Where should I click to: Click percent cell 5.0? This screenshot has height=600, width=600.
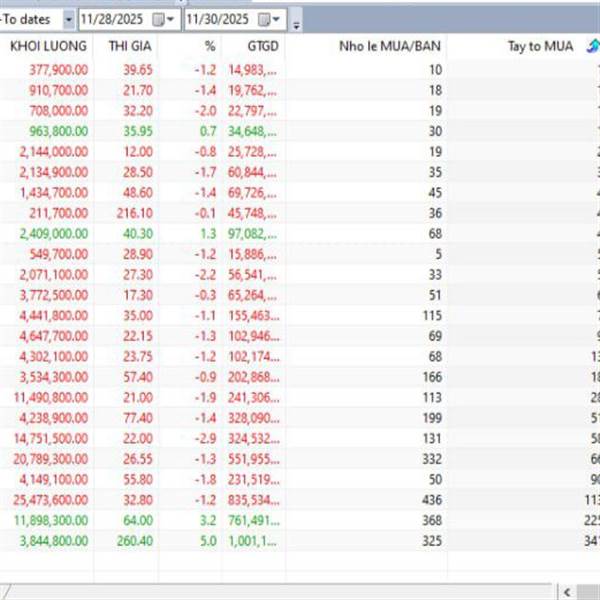[x=208, y=541]
